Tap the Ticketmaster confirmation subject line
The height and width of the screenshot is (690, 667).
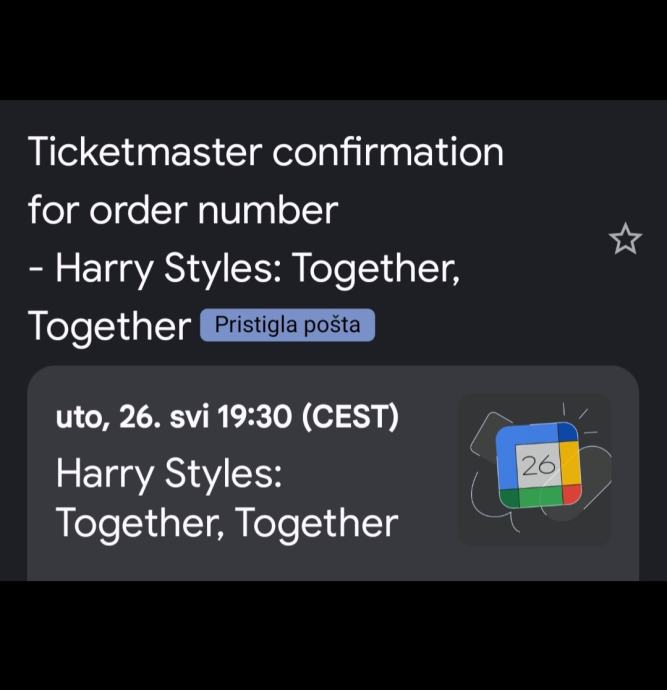tap(265, 153)
